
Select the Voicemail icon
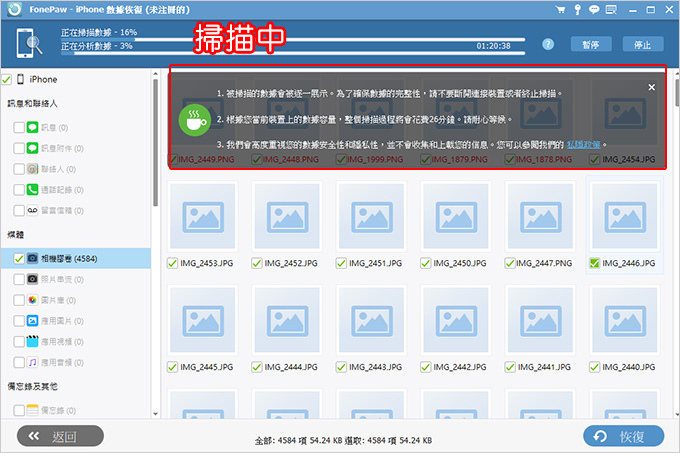(x=33, y=210)
